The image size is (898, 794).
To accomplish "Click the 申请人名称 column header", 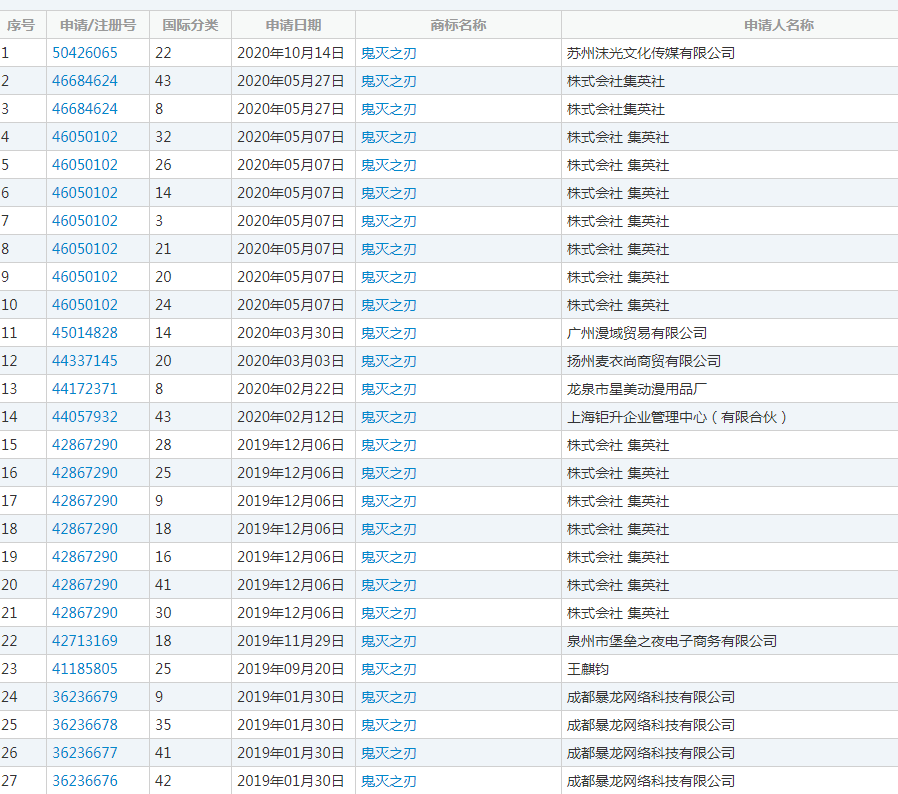I will click(x=729, y=25).
